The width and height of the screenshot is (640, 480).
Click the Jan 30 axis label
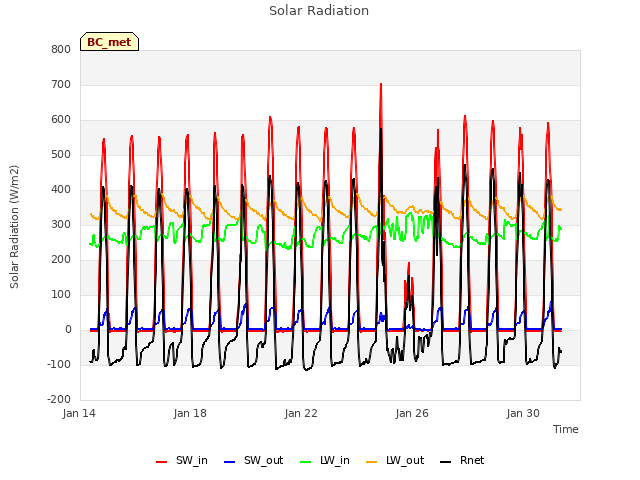pyautogui.click(x=523, y=413)
